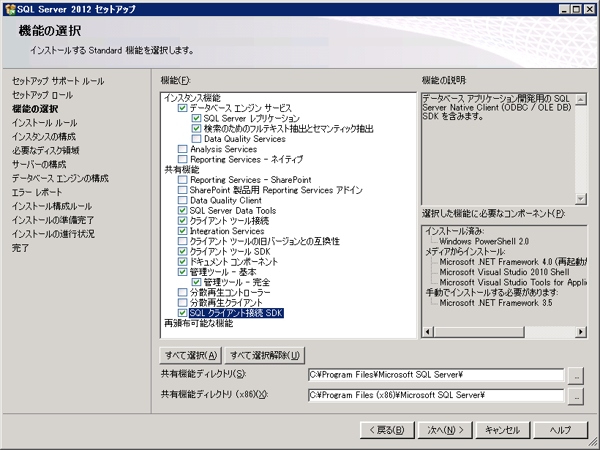600x450 pixels.
Task: Click description box scroll down arrow
Action: [581, 198]
